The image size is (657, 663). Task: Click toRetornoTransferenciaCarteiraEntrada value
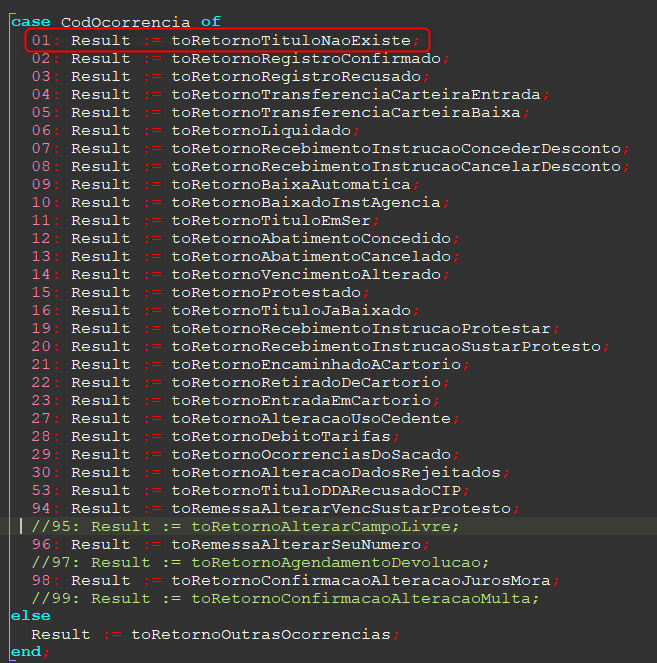(356, 94)
